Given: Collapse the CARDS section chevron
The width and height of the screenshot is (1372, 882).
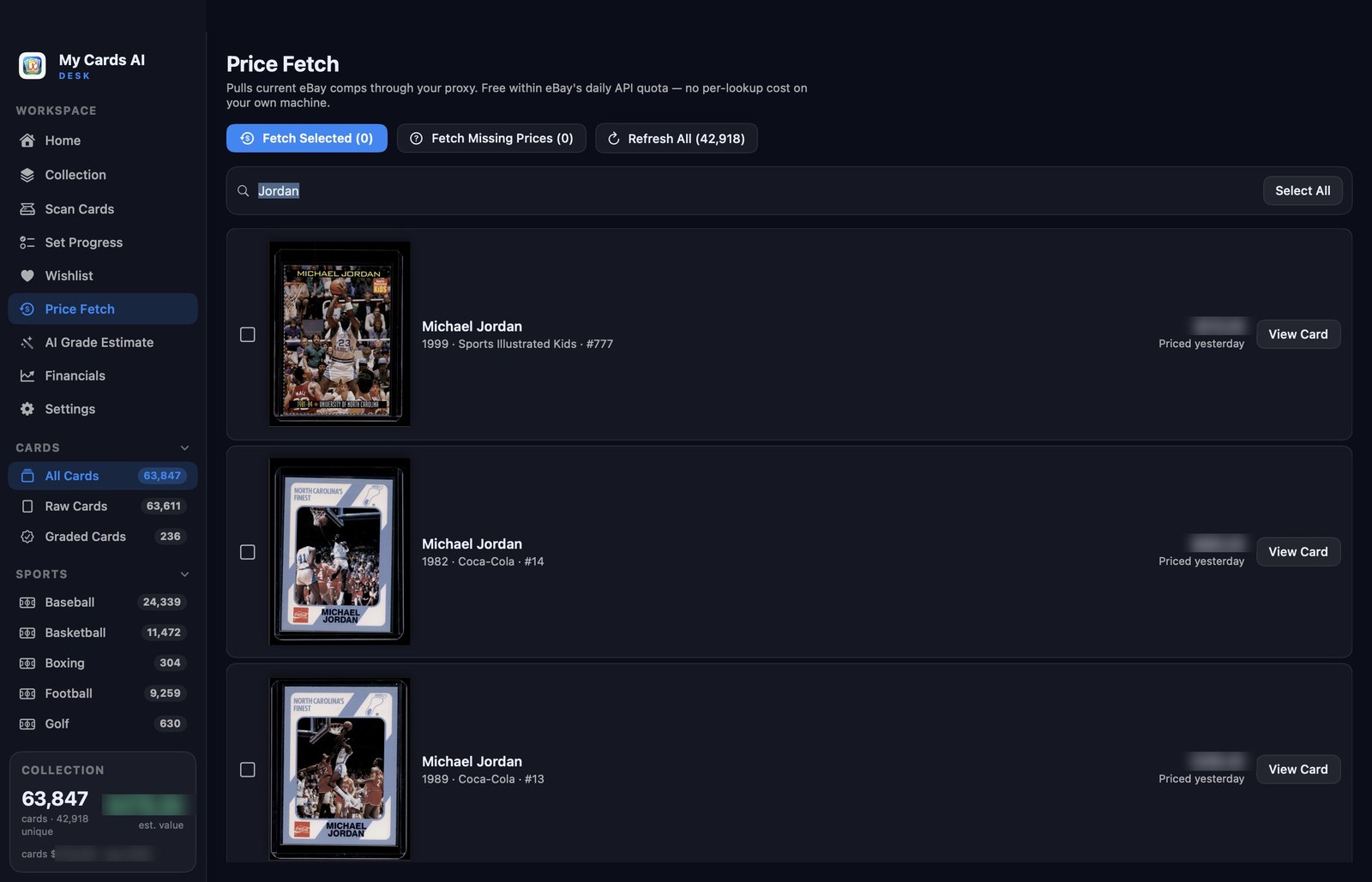Looking at the screenshot, I should [184, 448].
